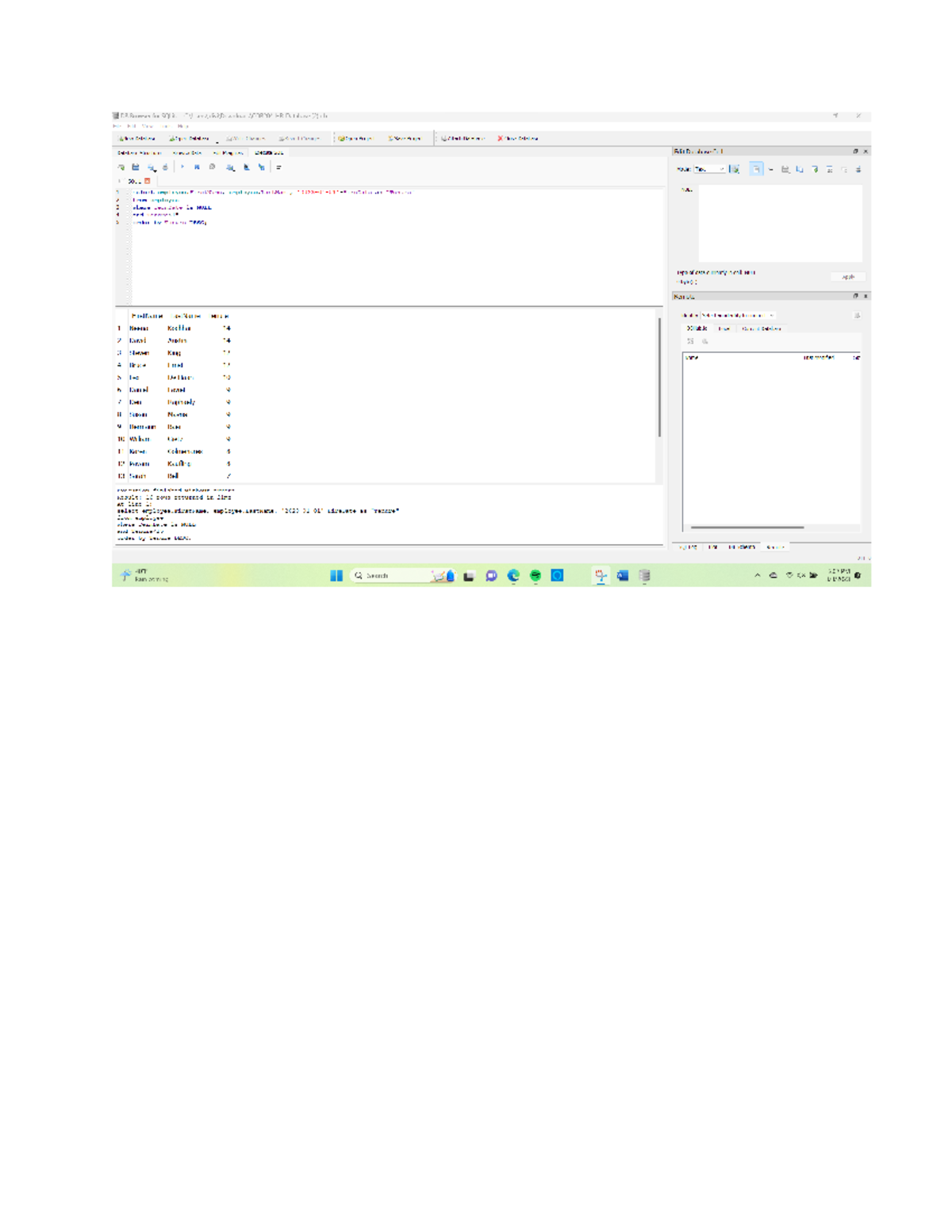Click the taskbar Search box

pos(389,576)
